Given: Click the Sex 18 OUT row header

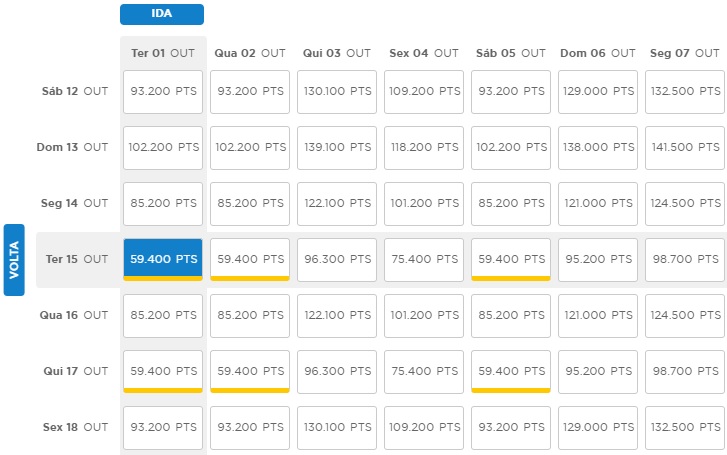Looking at the screenshot, I should pos(75,427).
